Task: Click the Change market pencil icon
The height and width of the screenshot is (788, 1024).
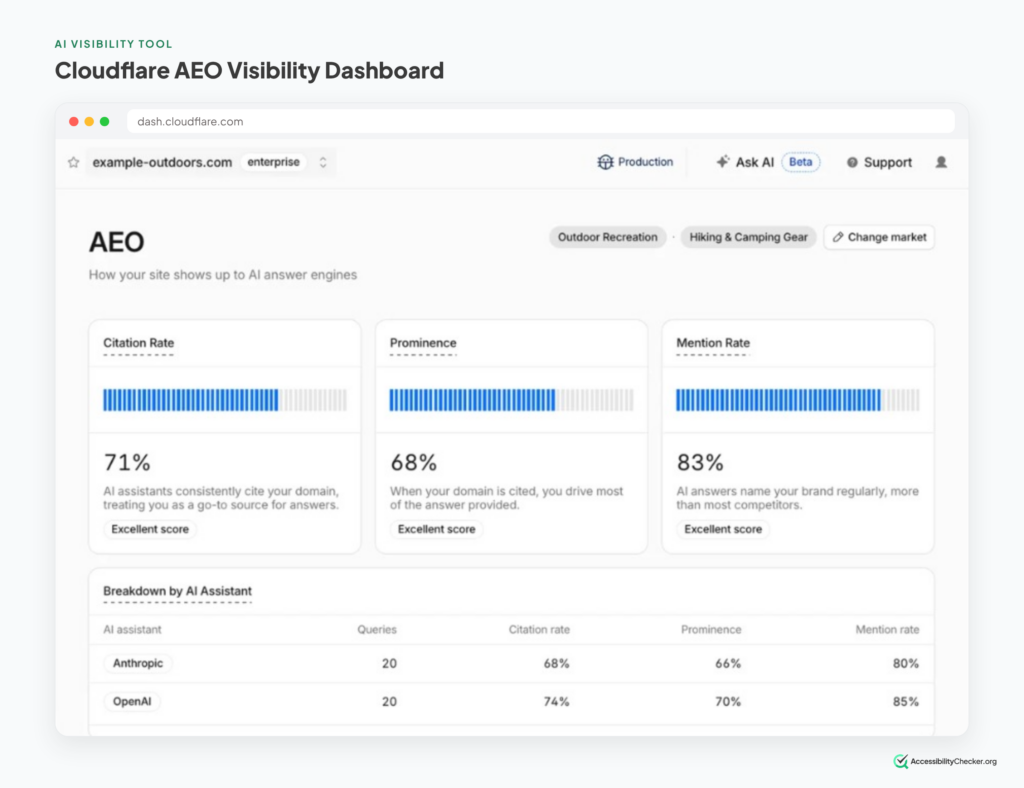Action: (x=838, y=237)
